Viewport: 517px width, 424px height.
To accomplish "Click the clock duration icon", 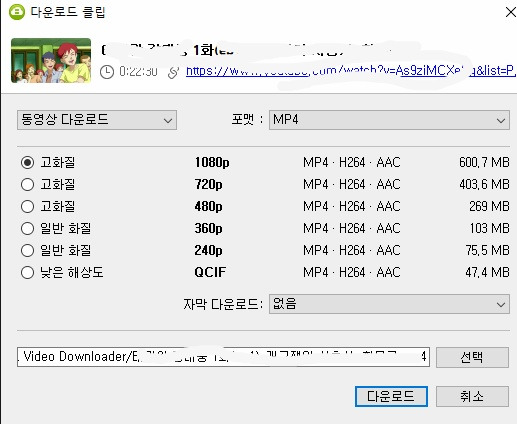I will click(107, 72).
